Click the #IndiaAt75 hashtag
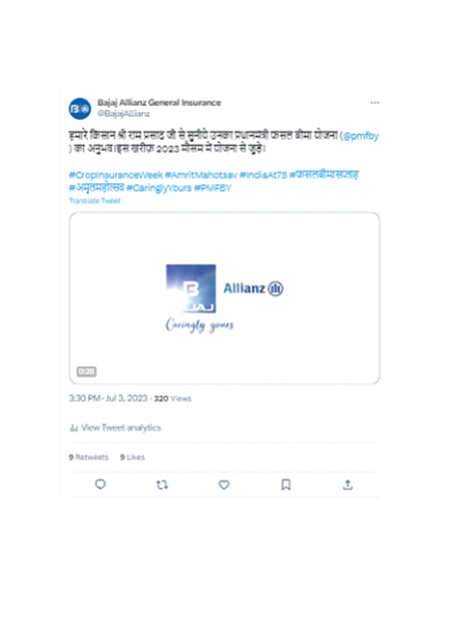 [263, 175]
